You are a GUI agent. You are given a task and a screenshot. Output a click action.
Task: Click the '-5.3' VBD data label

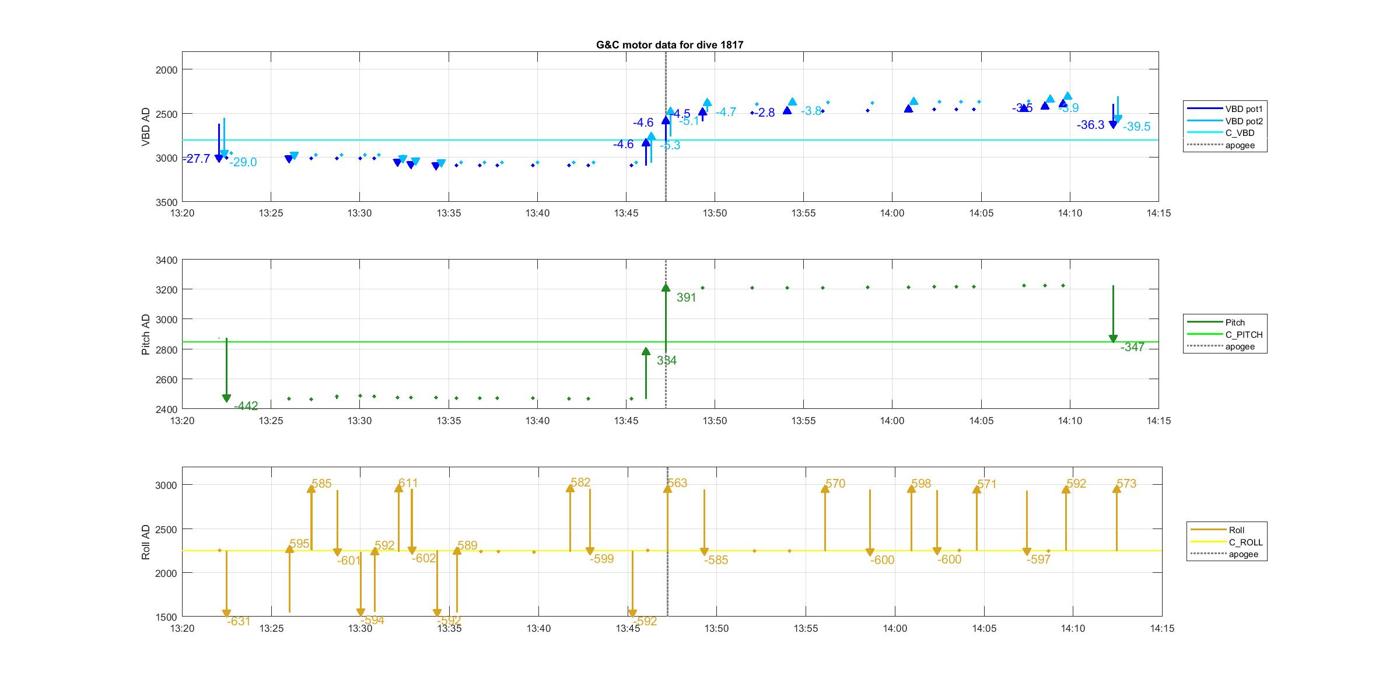[x=670, y=146]
